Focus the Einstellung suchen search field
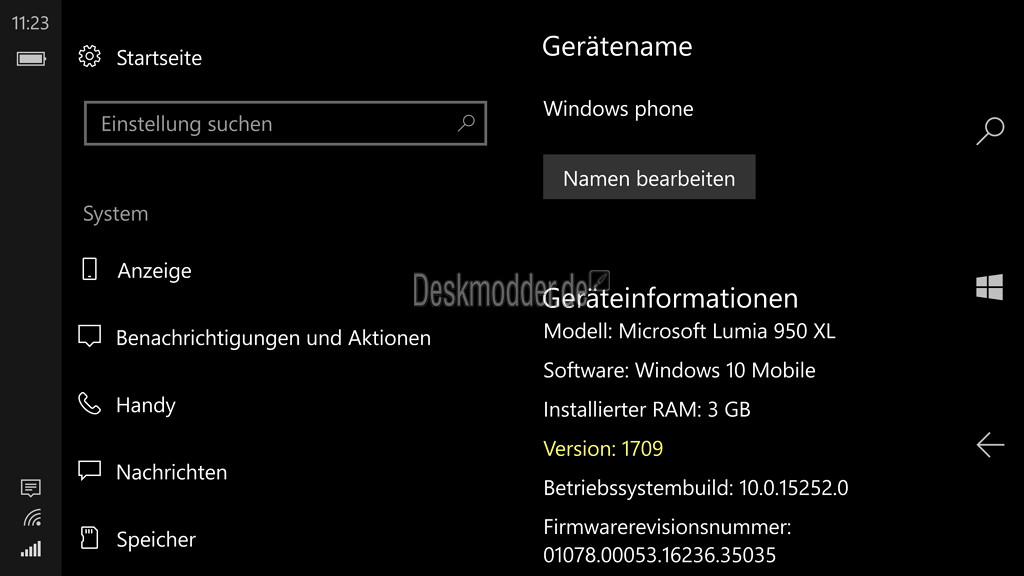The width and height of the screenshot is (1024, 576). coord(285,123)
